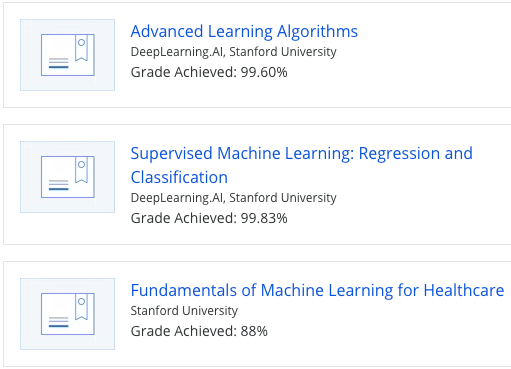Click the text lines on Advanced Learning Algorithms certificate graphic
Image resolution: width=511 pixels, height=369 pixels.
click(59, 63)
